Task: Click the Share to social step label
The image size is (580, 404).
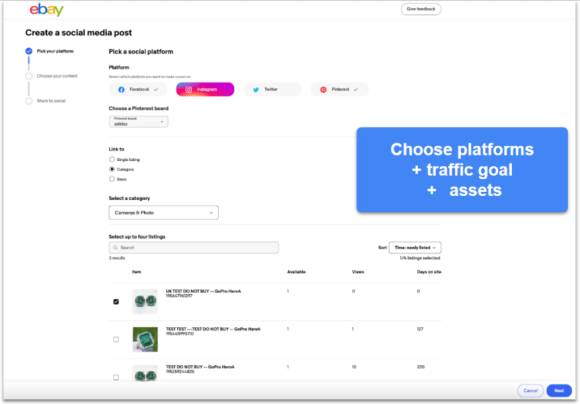Action: point(51,101)
